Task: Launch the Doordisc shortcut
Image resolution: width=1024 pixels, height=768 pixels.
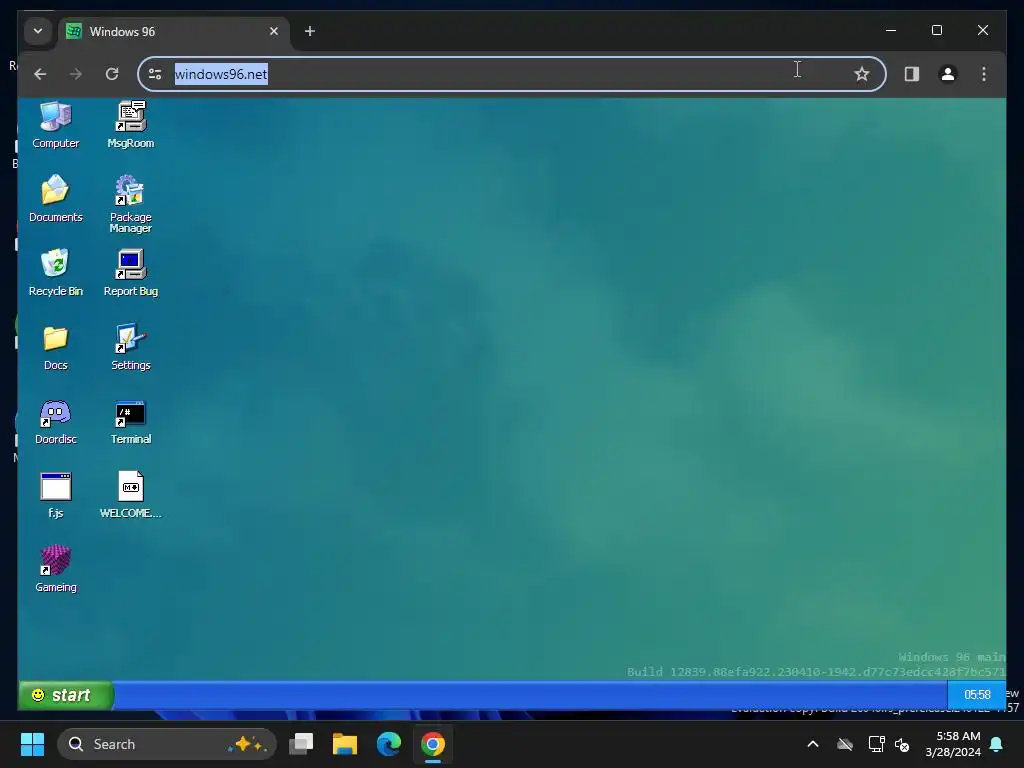Action: click(56, 421)
